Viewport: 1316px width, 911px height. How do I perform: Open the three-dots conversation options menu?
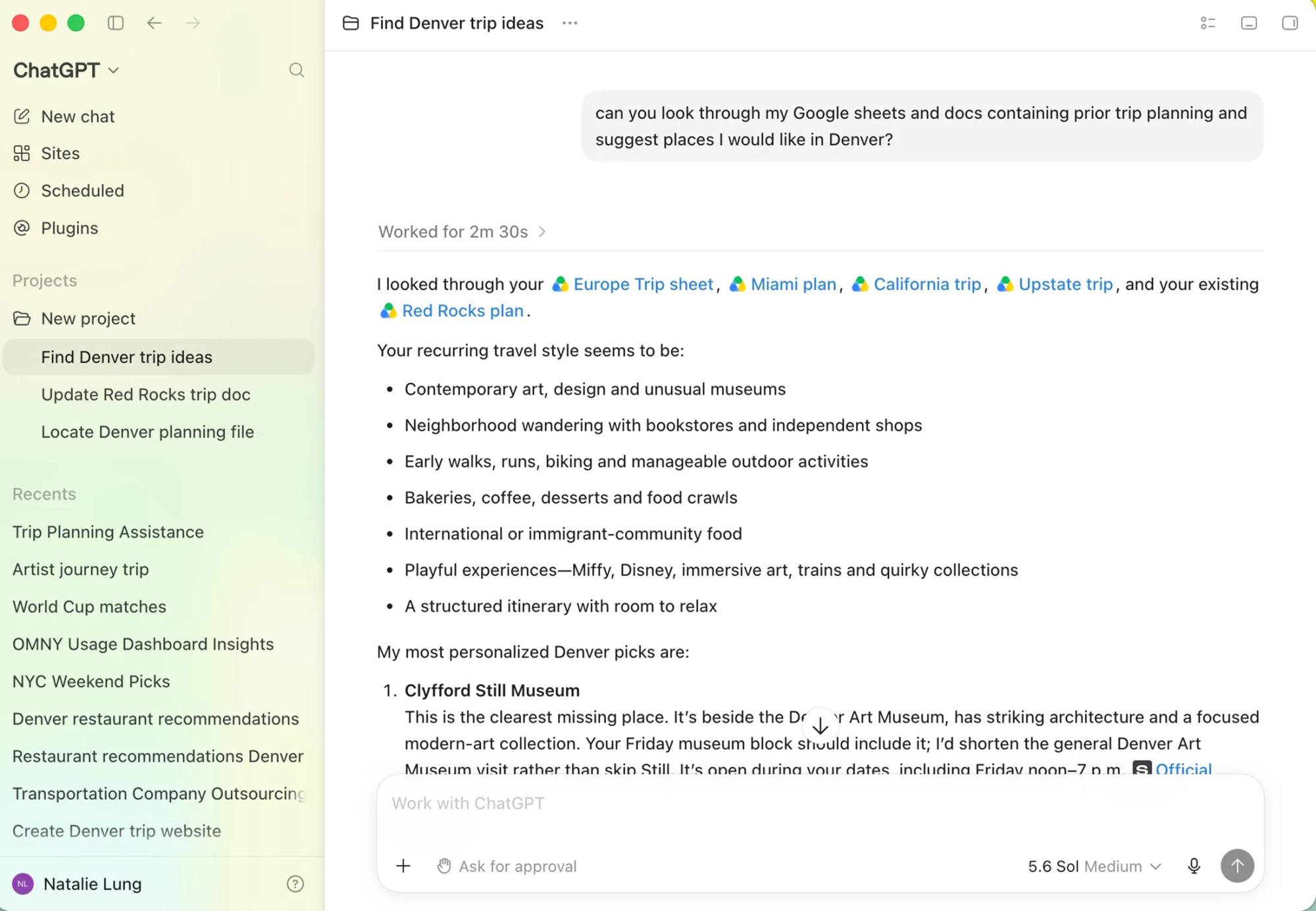(570, 23)
